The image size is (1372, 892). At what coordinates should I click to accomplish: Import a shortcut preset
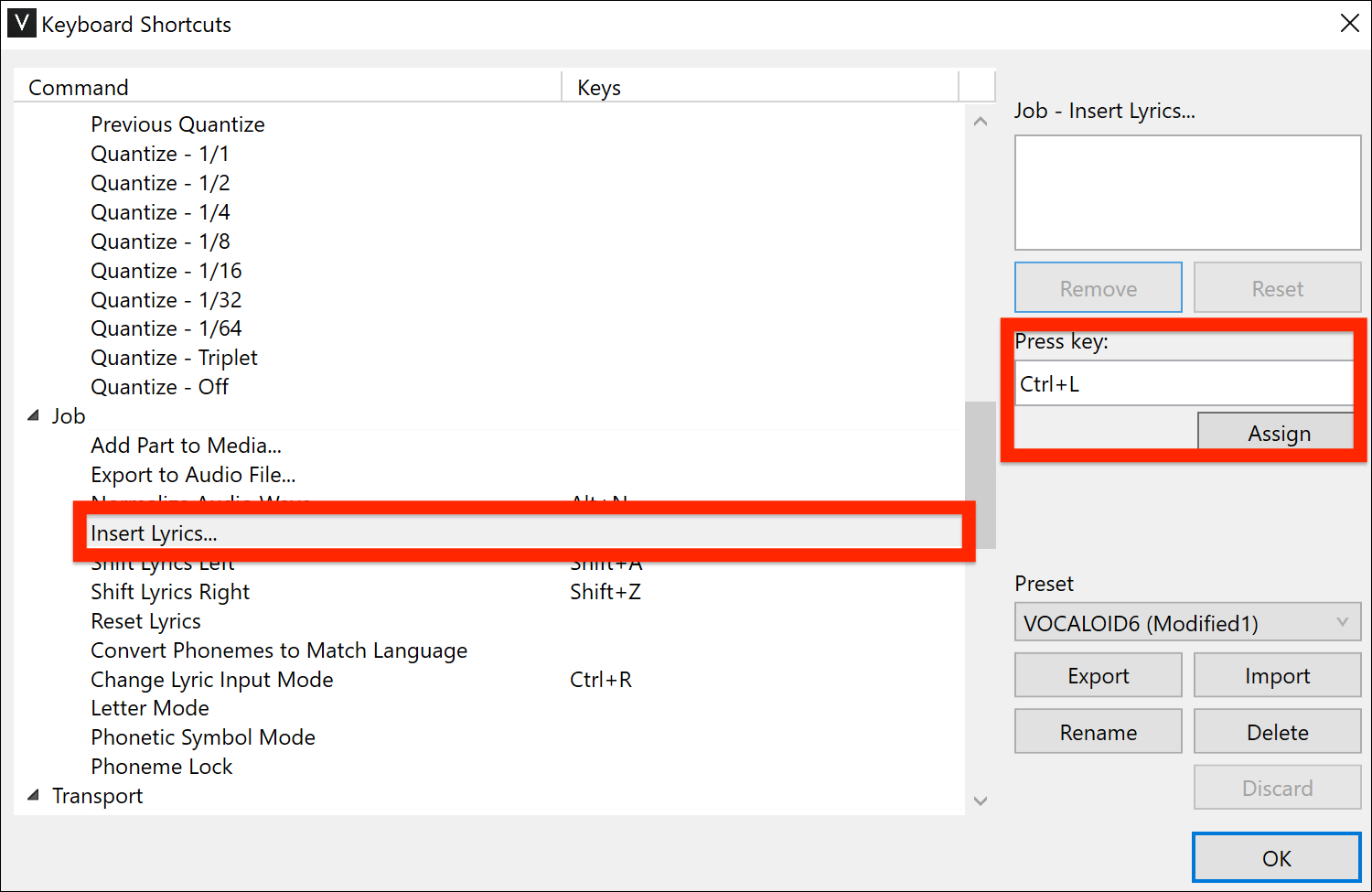pos(1277,675)
